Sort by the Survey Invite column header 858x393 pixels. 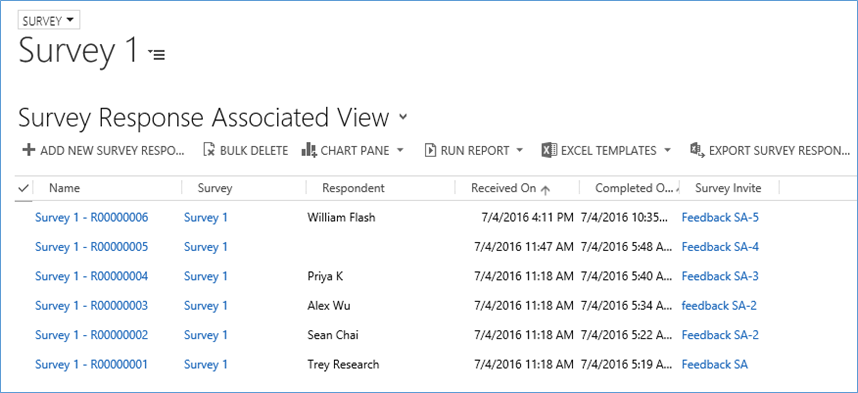[x=728, y=188]
